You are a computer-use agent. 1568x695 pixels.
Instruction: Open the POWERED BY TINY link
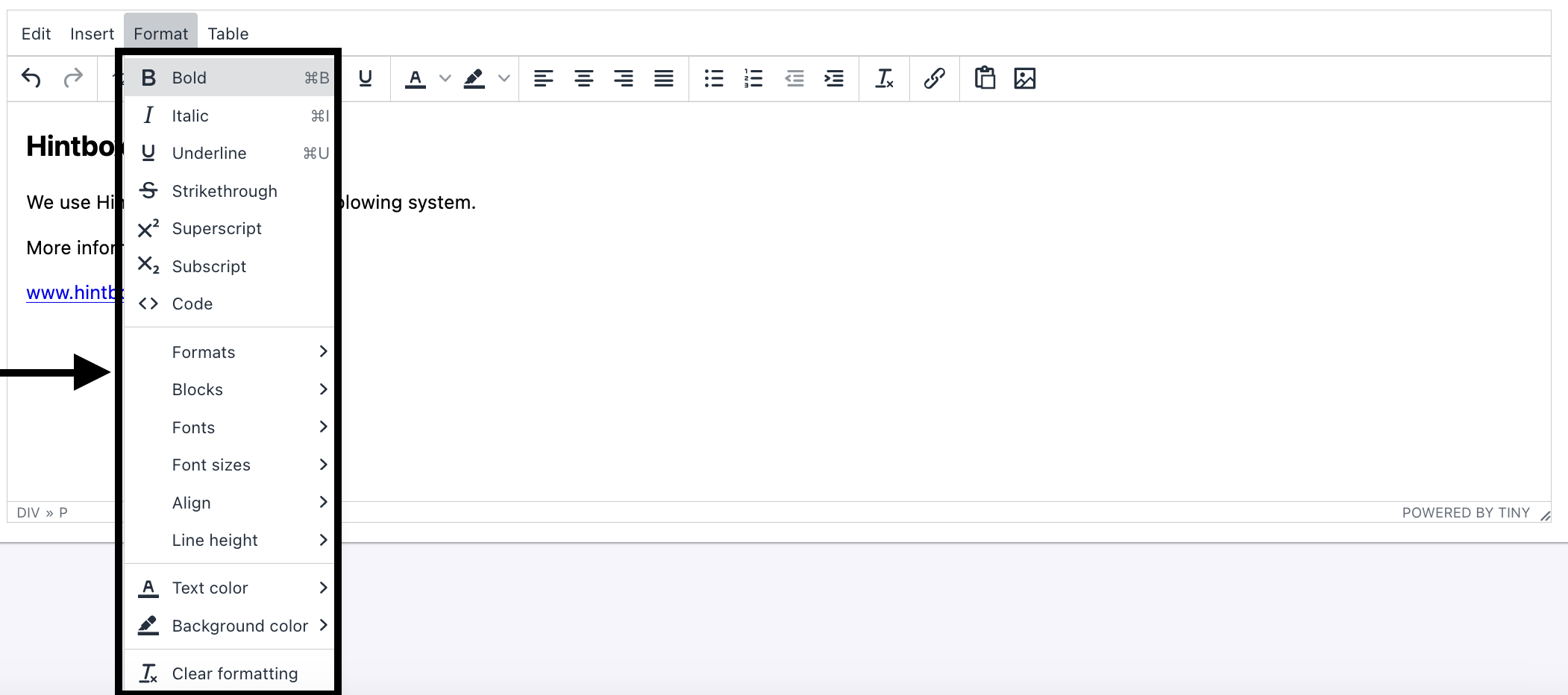[1466, 512]
